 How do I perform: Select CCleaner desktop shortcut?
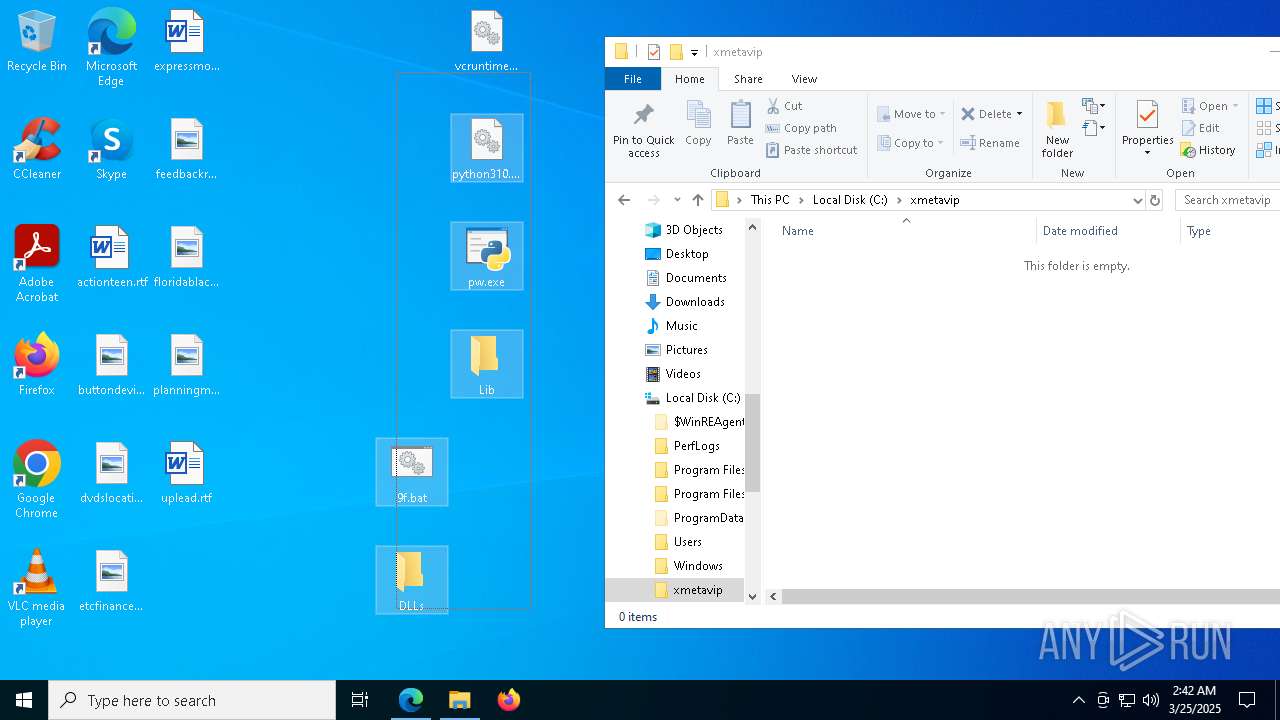click(37, 149)
